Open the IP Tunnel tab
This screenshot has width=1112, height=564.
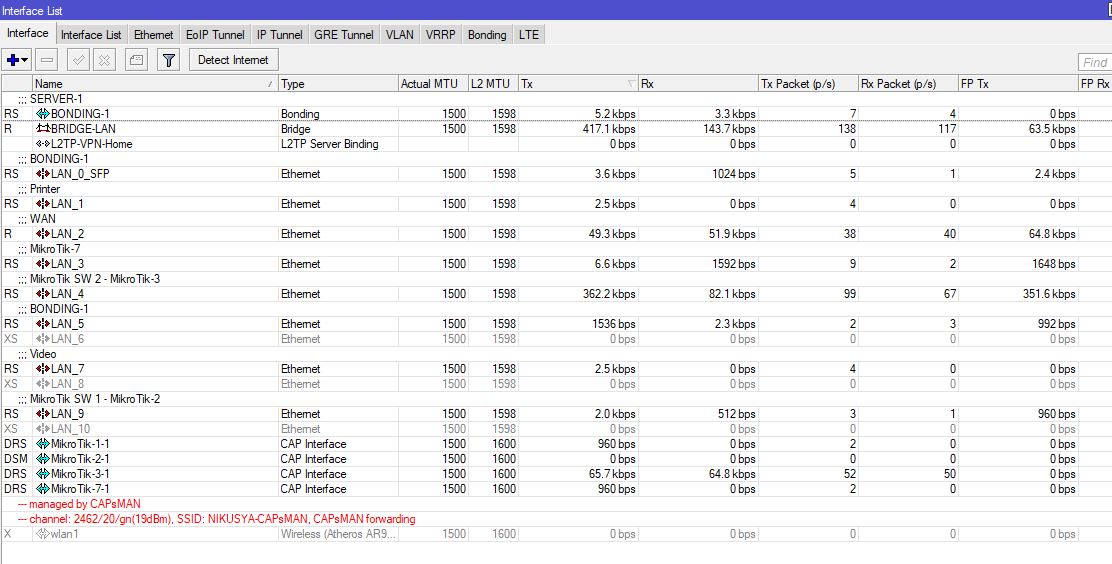(279, 35)
